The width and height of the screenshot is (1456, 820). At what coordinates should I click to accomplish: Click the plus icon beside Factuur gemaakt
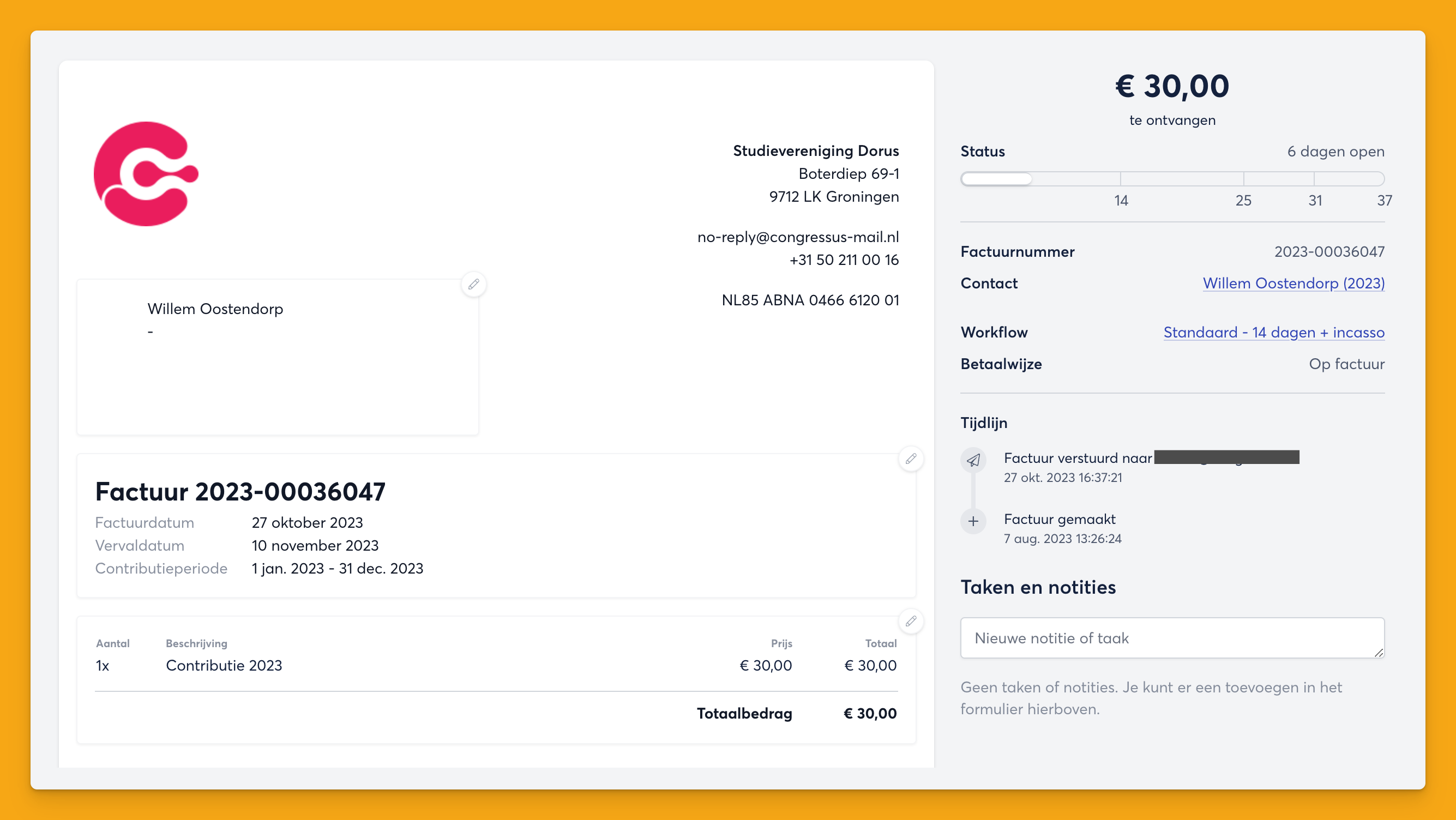tap(973, 521)
